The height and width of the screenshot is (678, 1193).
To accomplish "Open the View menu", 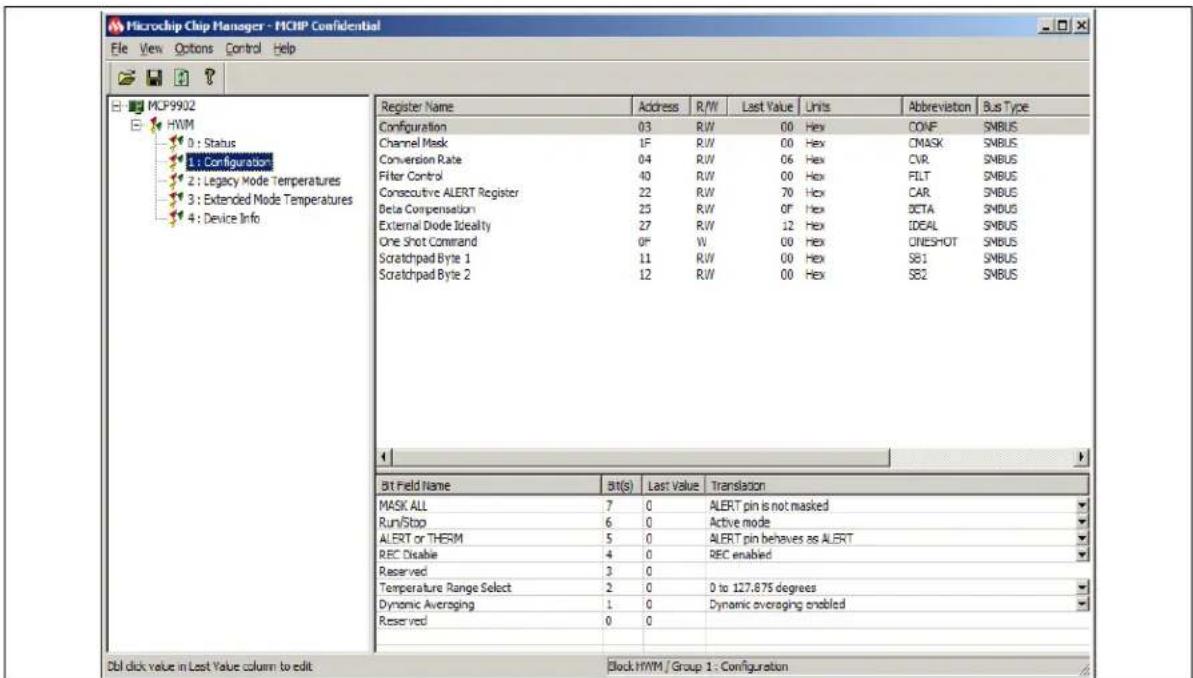I will pyautogui.click(x=151, y=49).
